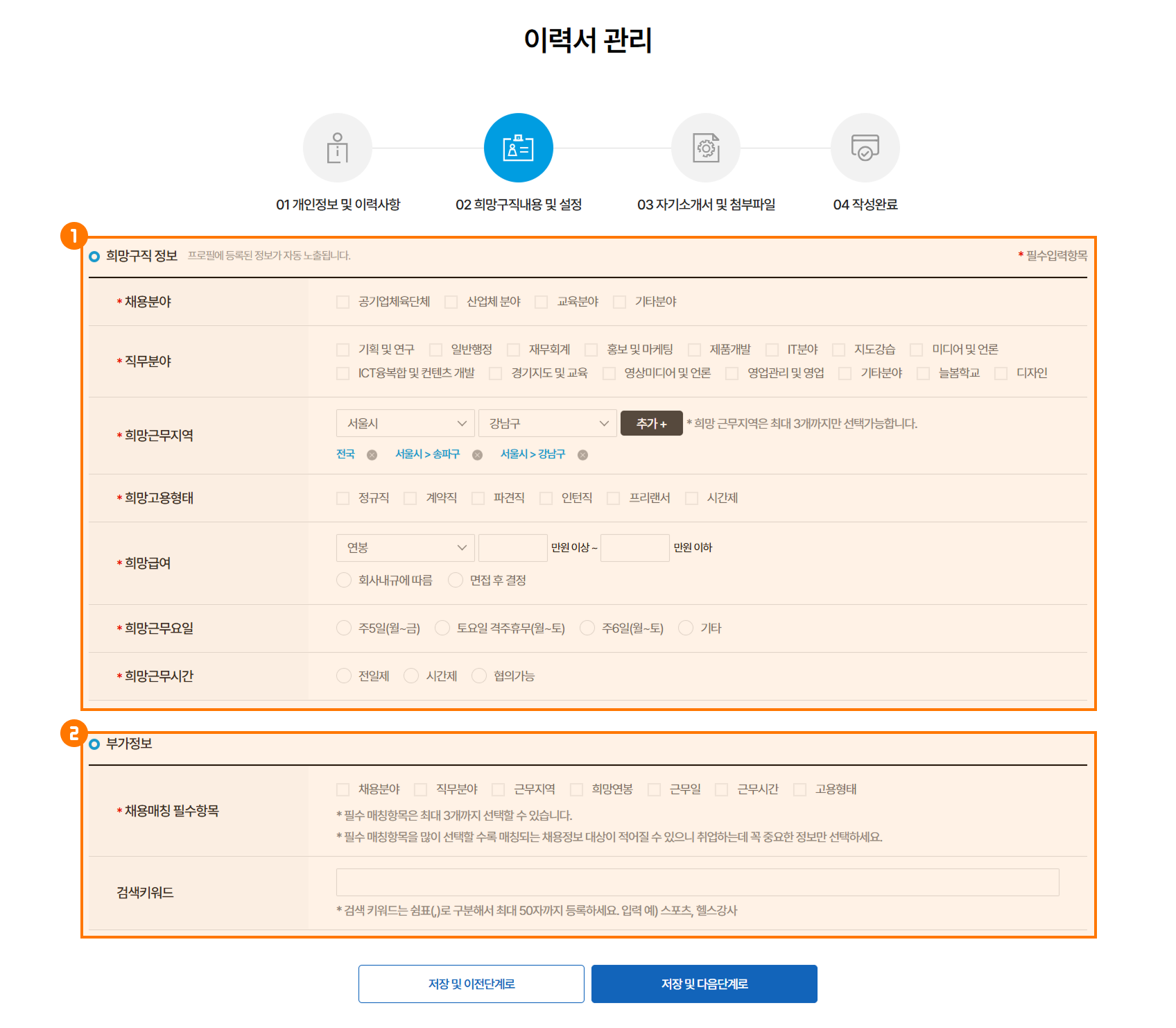1176x1028 pixels.
Task: Enable the 정규직 employment type checkbox
Action: click(343, 498)
